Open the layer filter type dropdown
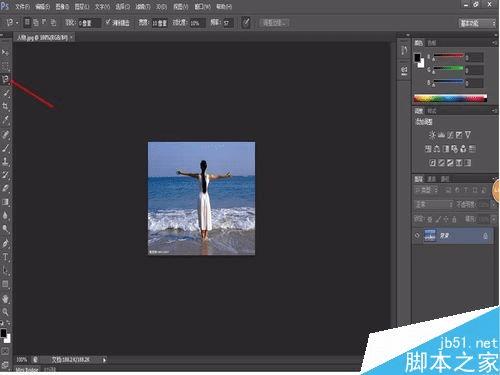The height and width of the screenshot is (375, 500). [426, 190]
